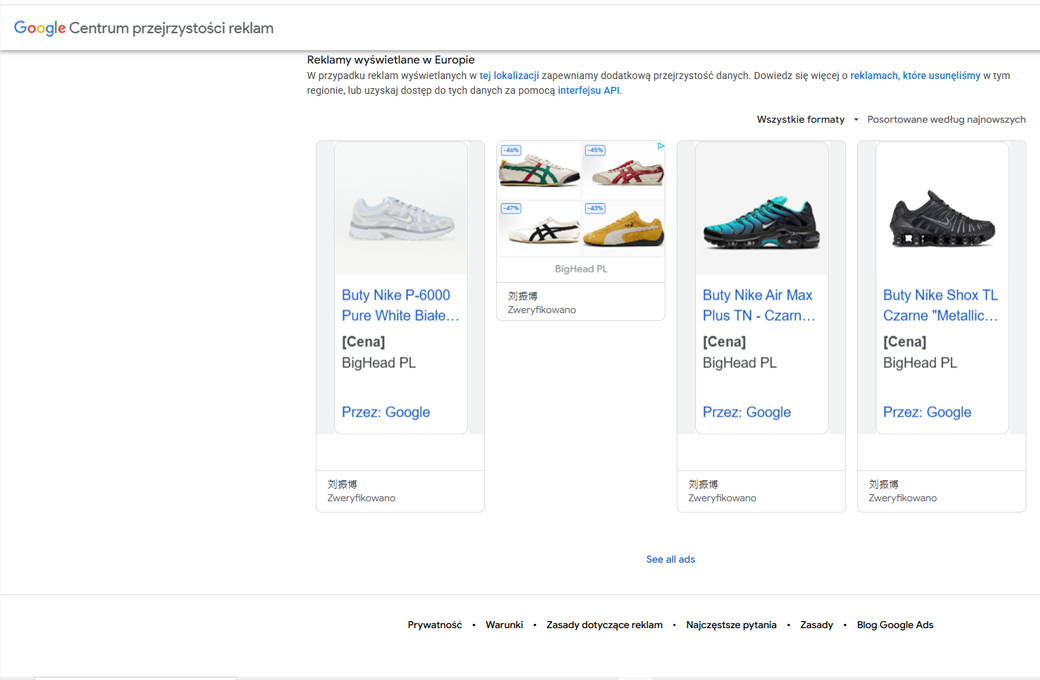This screenshot has width=1040, height=680.
Task: Follow the 'reklamach, które usunęliśmy' link
Action: (x=915, y=76)
